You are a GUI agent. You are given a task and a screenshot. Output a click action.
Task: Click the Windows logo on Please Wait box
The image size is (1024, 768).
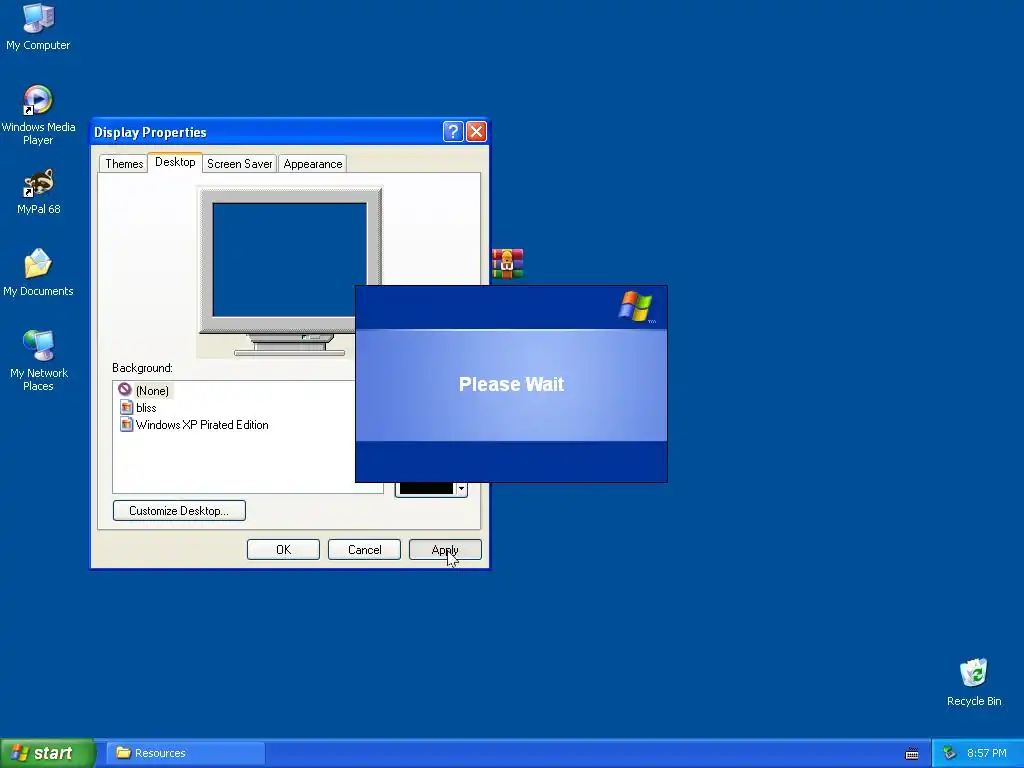pyautogui.click(x=636, y=307)
